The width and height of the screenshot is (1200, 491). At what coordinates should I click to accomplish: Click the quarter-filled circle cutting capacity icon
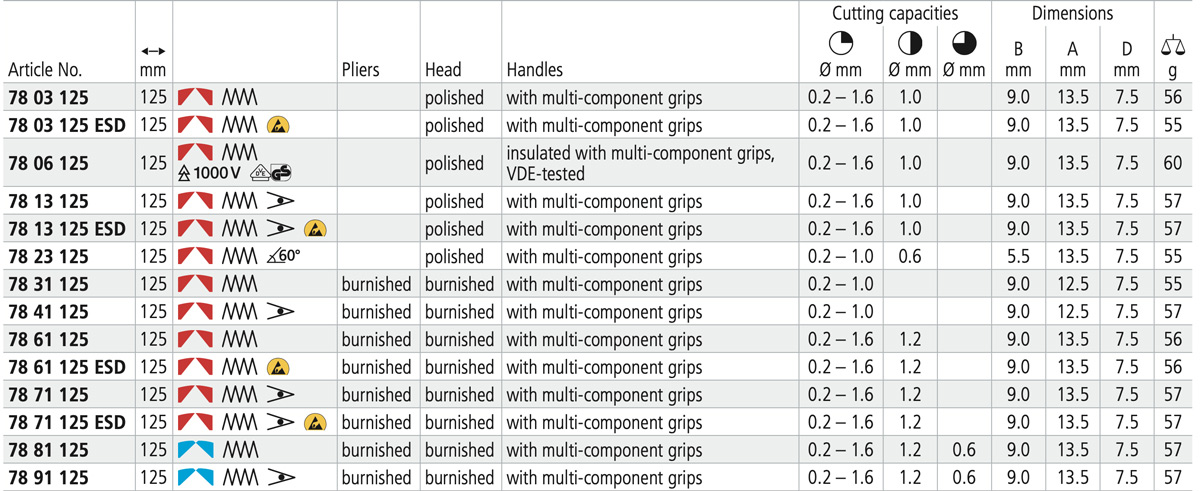click(x=840, y=45)
